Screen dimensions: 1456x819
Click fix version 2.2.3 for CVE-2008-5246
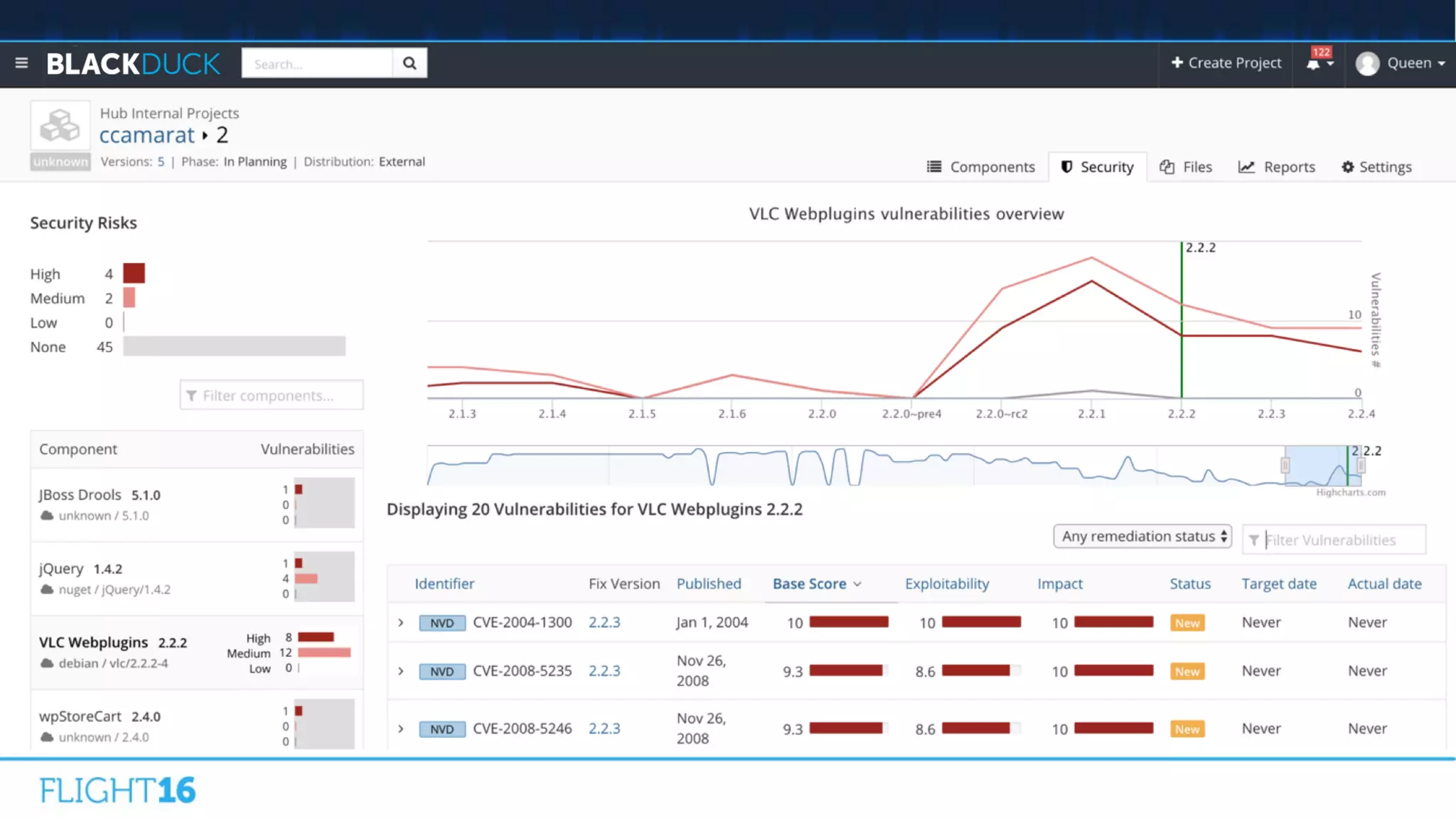(x=604, y=729)
